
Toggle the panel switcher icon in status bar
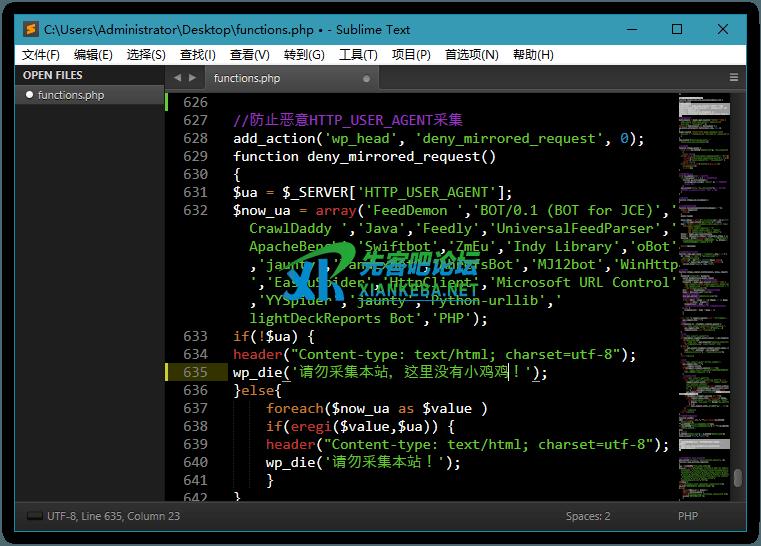point(34,516)
